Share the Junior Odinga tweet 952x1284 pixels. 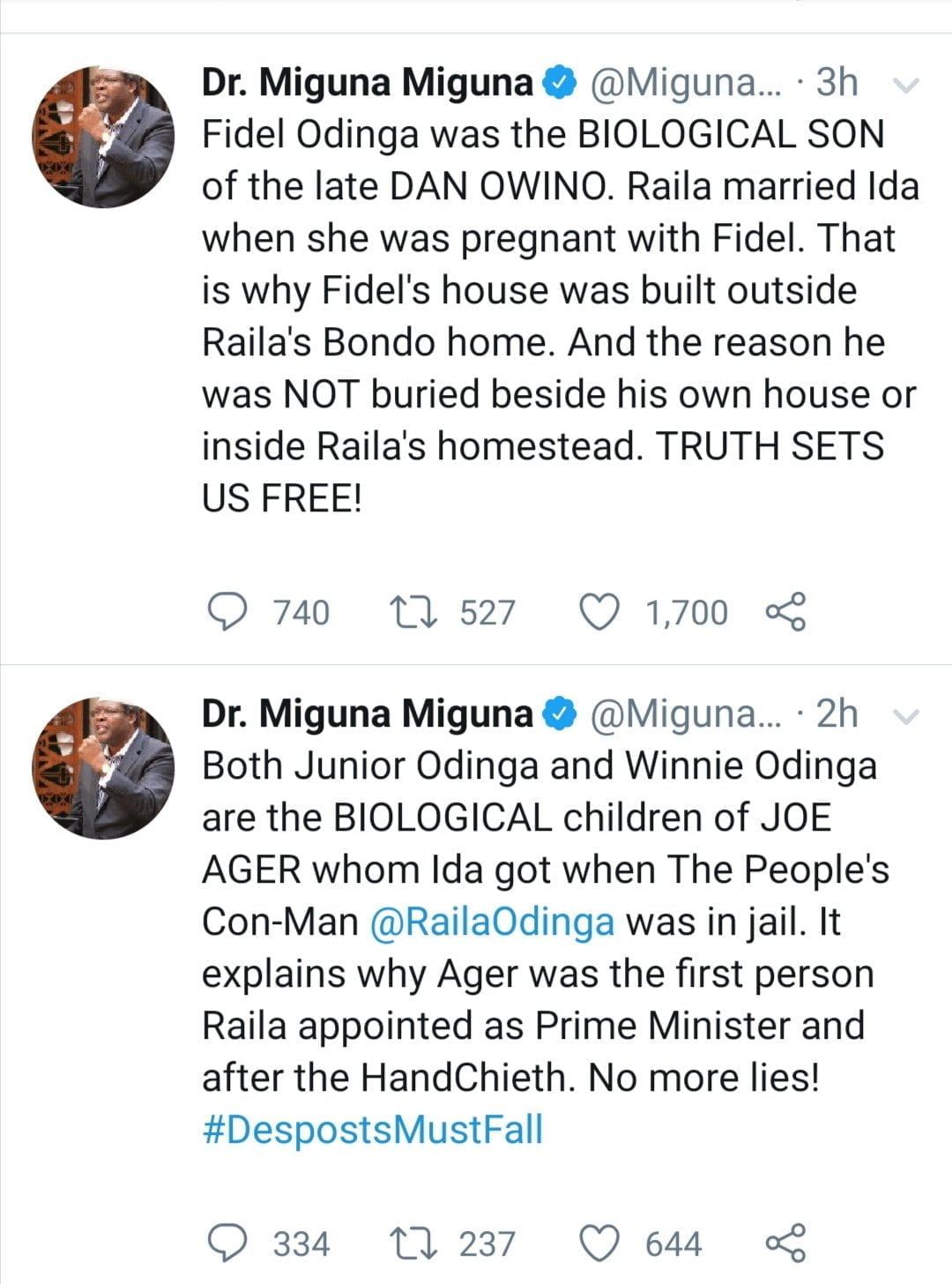(x=785, y=1243)
